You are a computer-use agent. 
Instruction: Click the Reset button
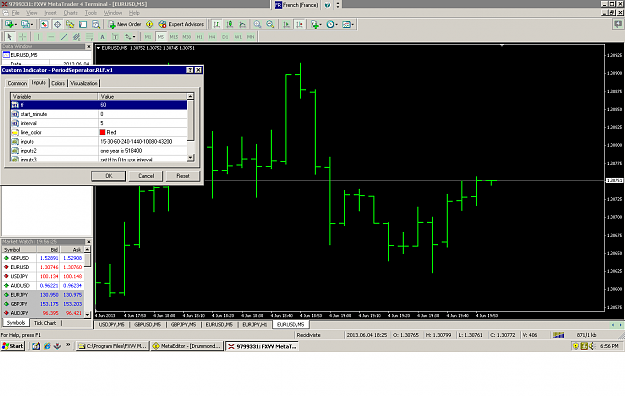click(x=183, y=176)
